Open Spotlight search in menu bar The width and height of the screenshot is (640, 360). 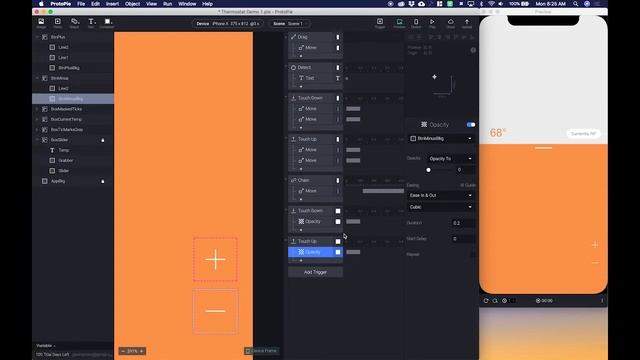click(x=576, y=4)
